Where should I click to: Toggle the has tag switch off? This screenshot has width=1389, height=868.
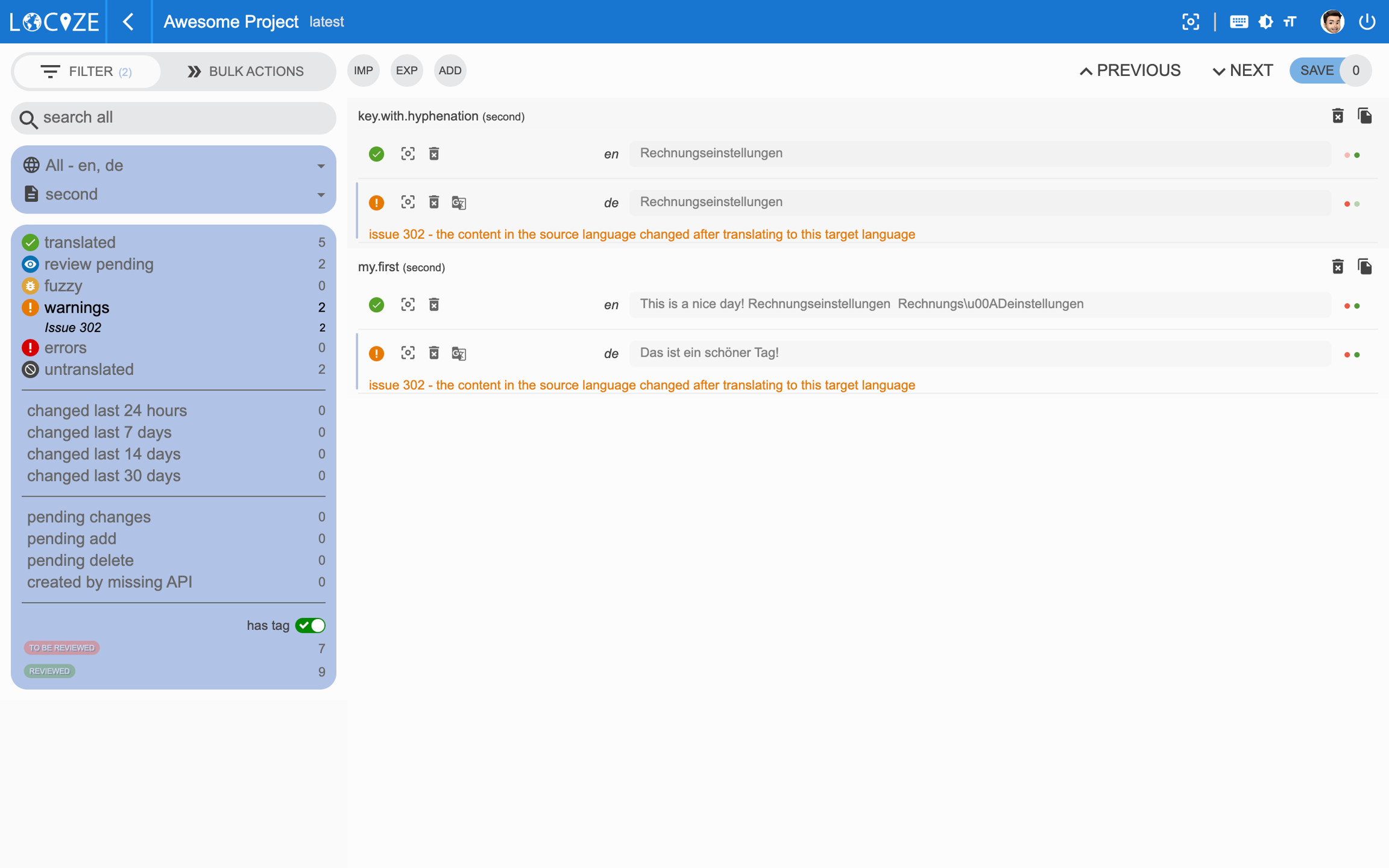click(310, 625)
